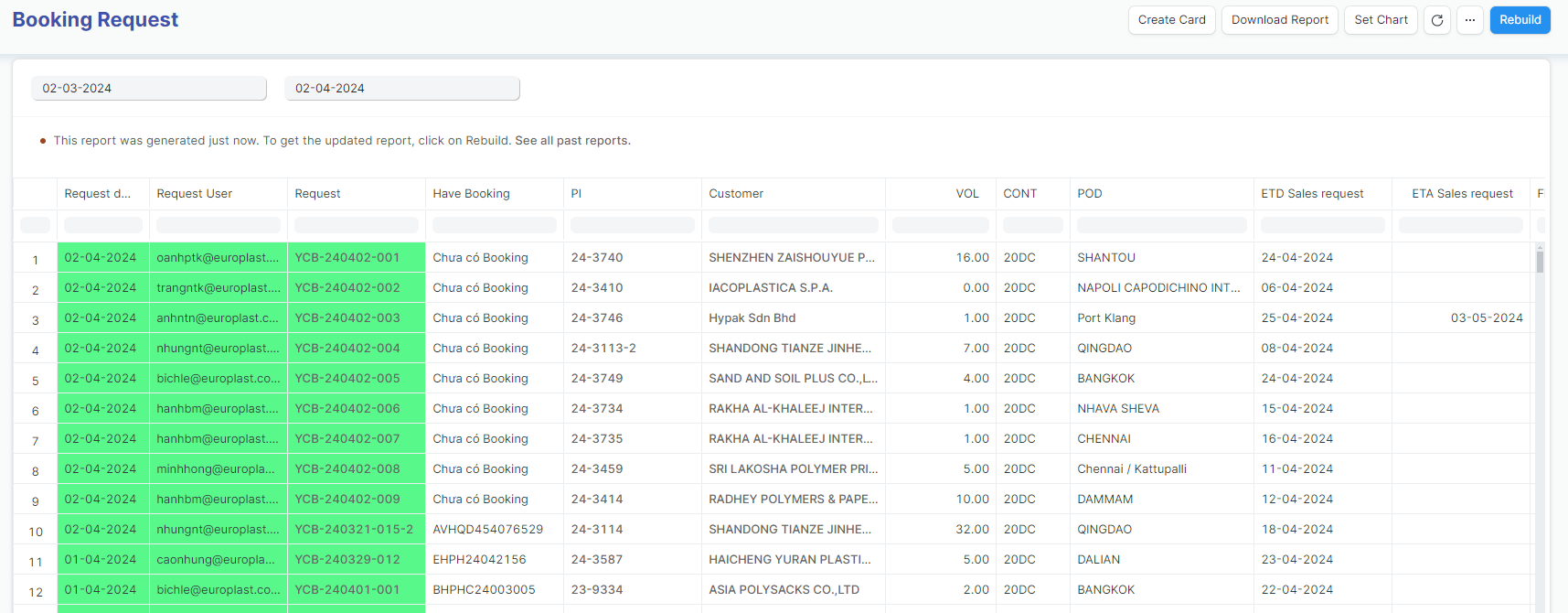Select request cell YCB-240402-003
This screenshot has width=1568, height=613.
pyautogui.click(x=347, y=318)
